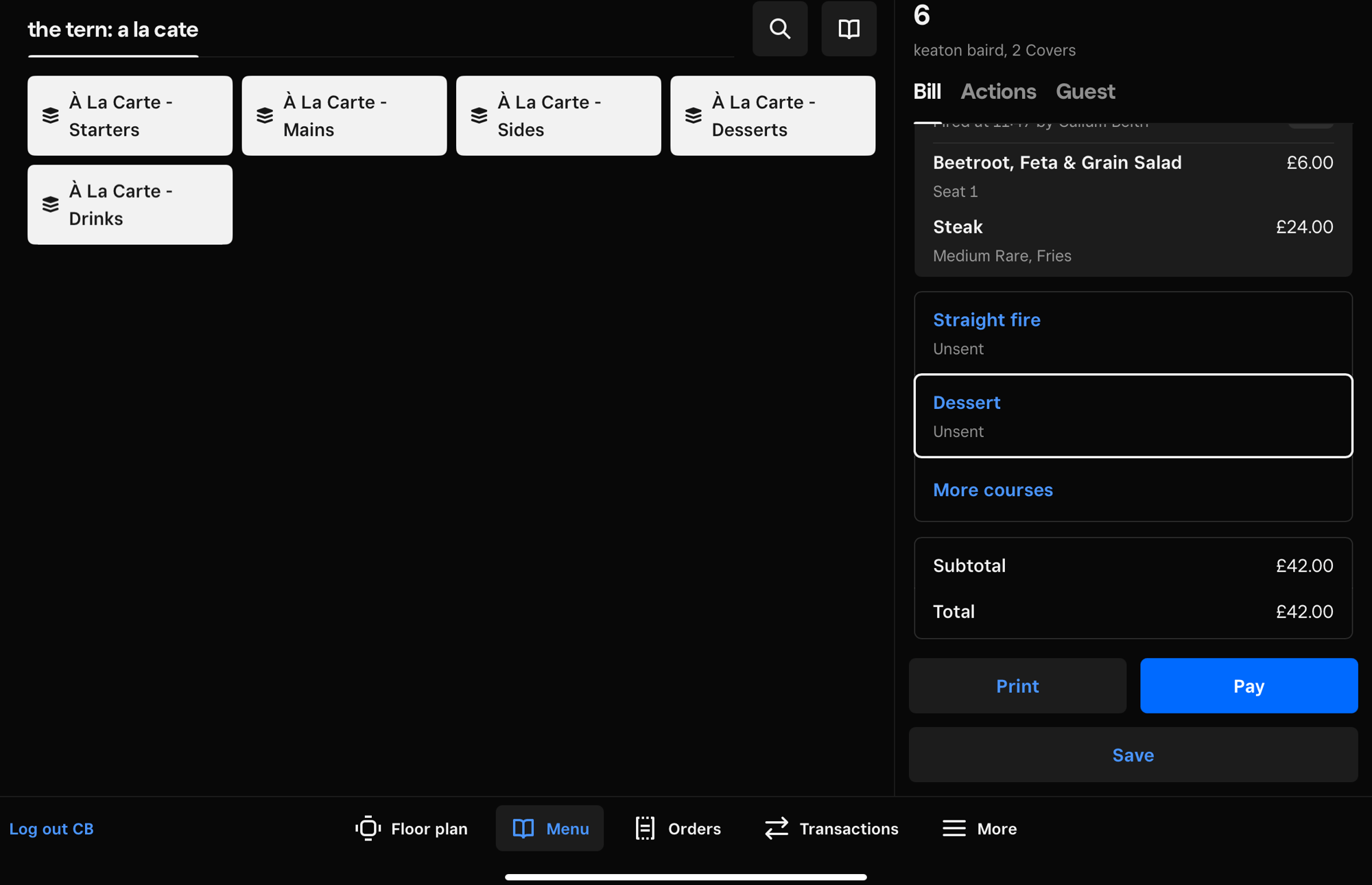Select the Bill tab
1372x885 pixels.
click(x=927, y=91)
